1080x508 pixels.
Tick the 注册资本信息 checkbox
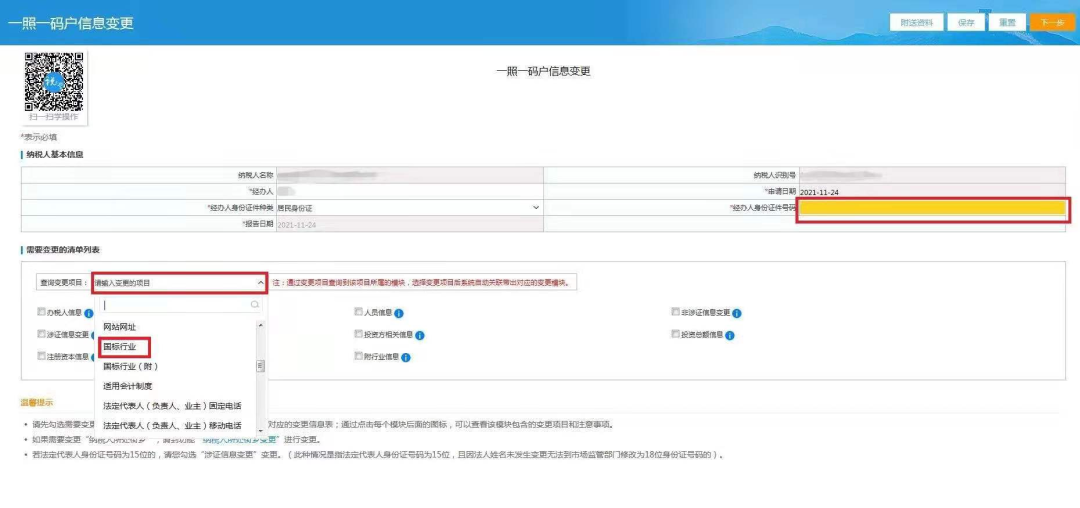(41, 357)
